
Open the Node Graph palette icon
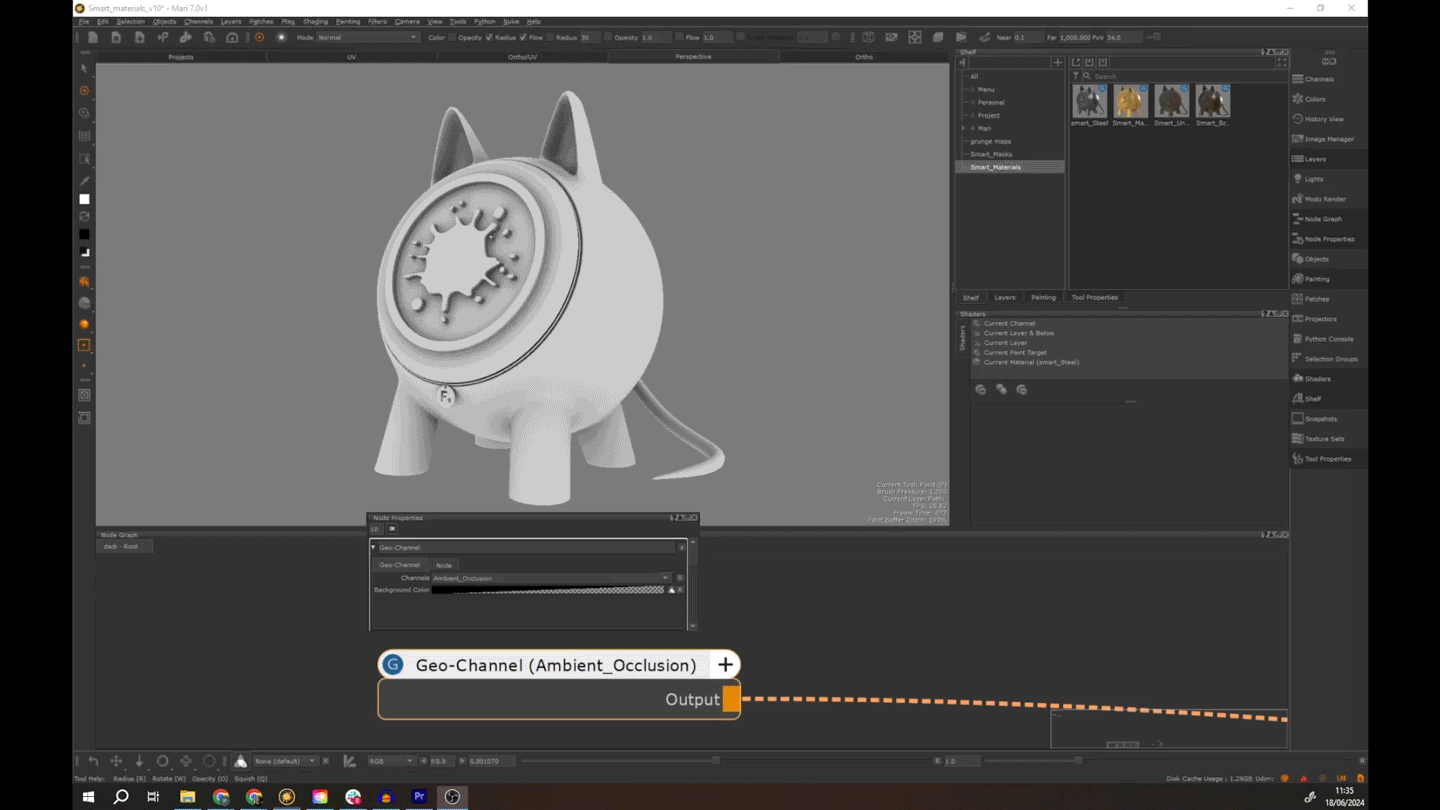(1298, 219)
